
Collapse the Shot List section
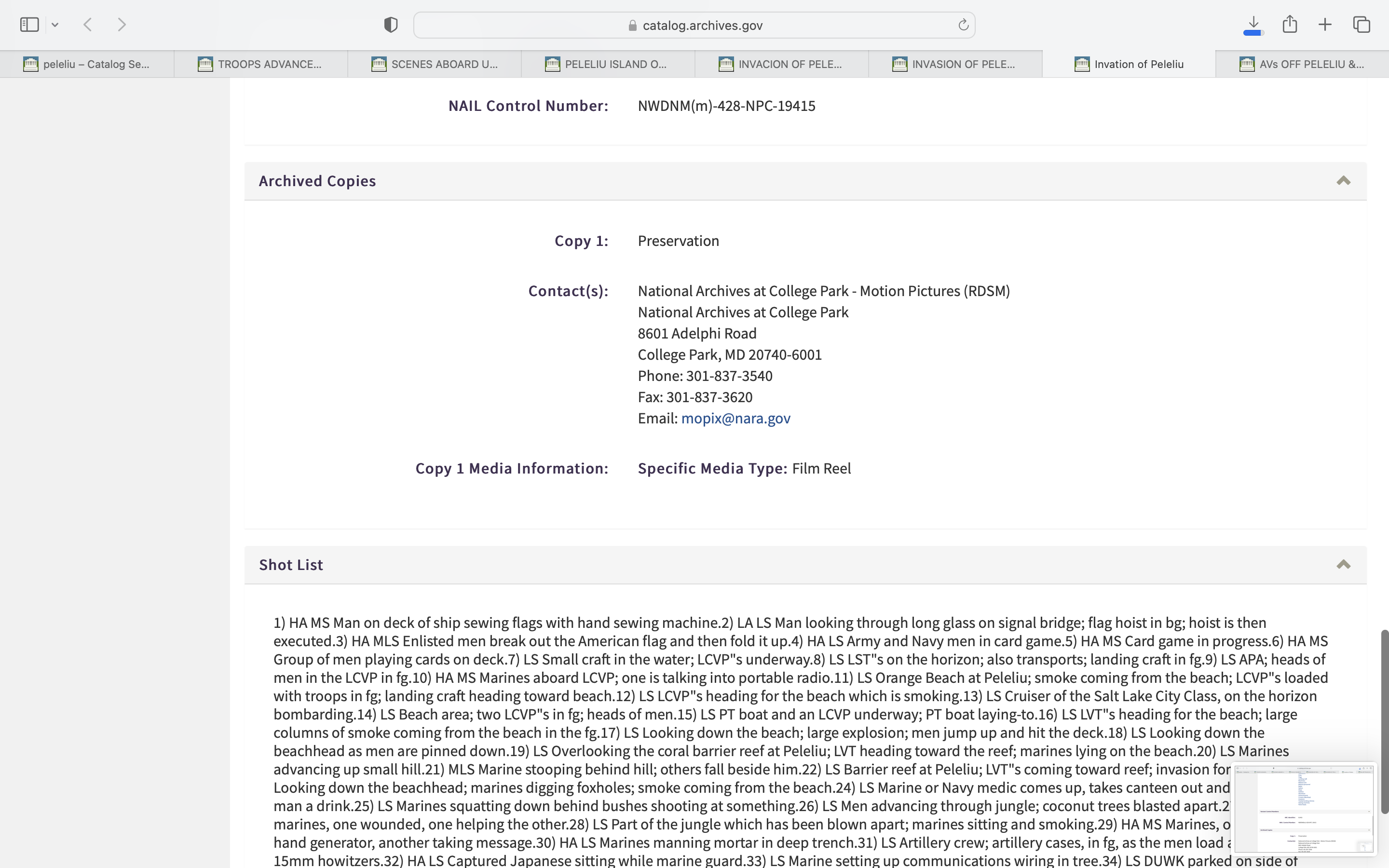point(1343,564)
